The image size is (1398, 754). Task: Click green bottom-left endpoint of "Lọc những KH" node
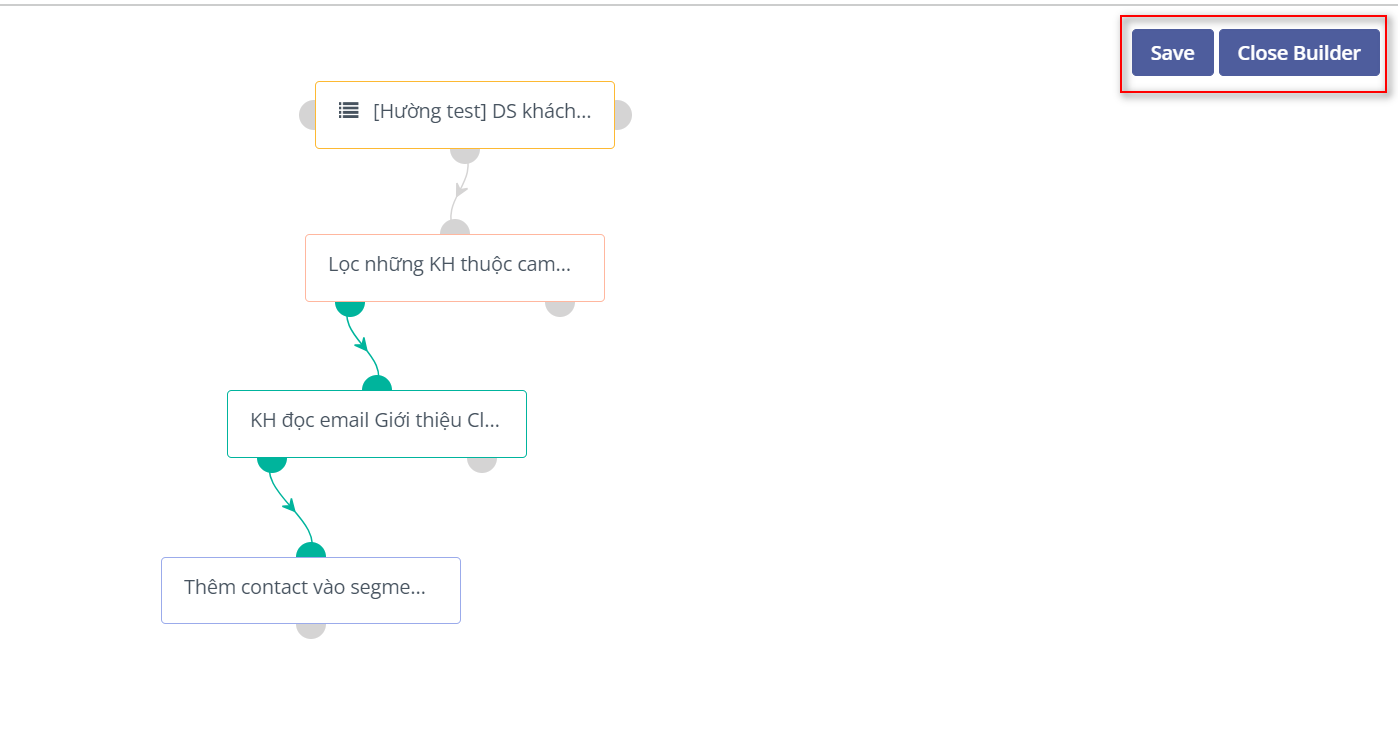(x=349, y=306)
